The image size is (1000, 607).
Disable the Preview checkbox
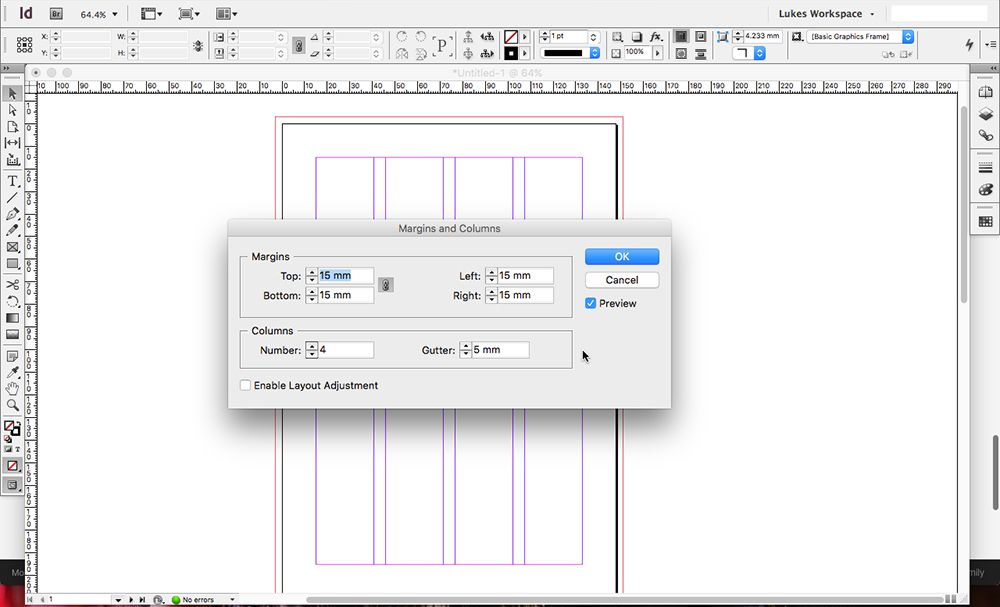click(x=590, y=303)
